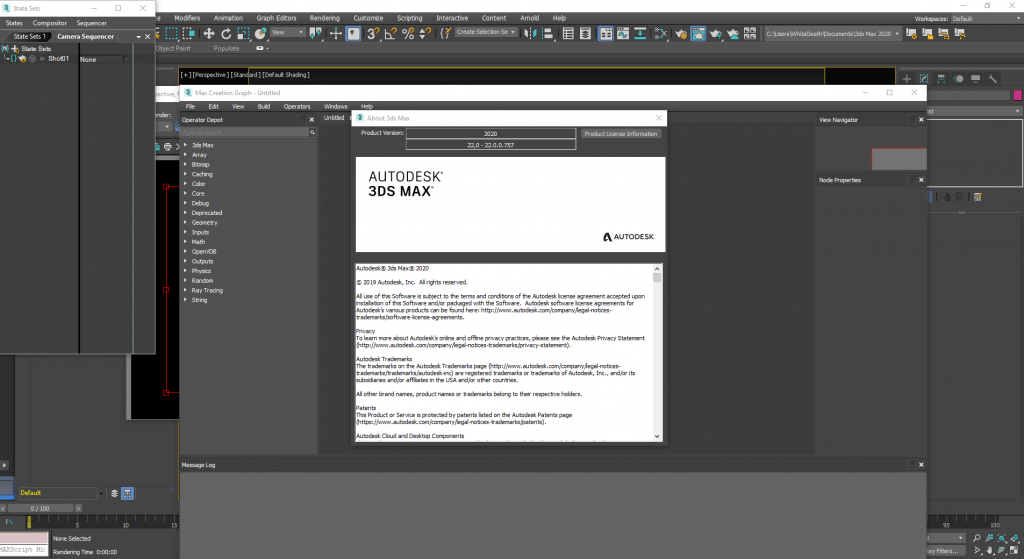This screenshot has width=1024, height=559.
Task: Toggle the Layer Explorer icon
Action: pos(585,33)
